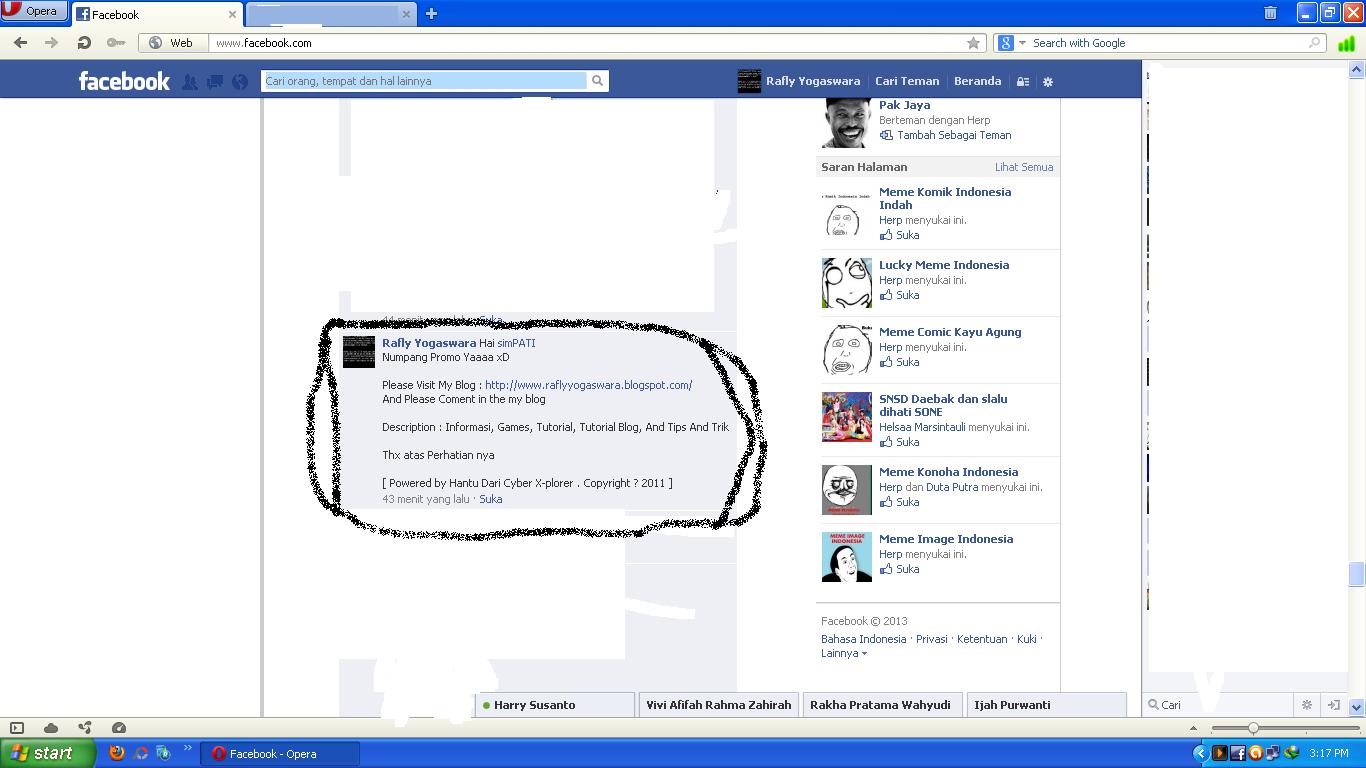Open Meme Konoha Indonesia page
Image resolution: width=1366 pixels, height=768 pixels.
pyautogui.click(x=948, y=472)
